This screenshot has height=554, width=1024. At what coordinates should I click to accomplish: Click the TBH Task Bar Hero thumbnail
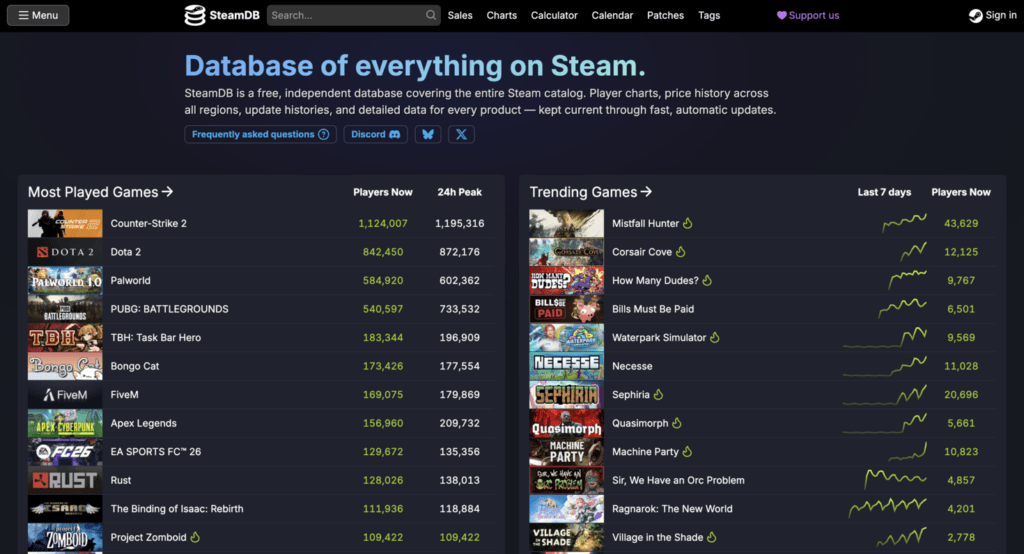tap(65, 337)
